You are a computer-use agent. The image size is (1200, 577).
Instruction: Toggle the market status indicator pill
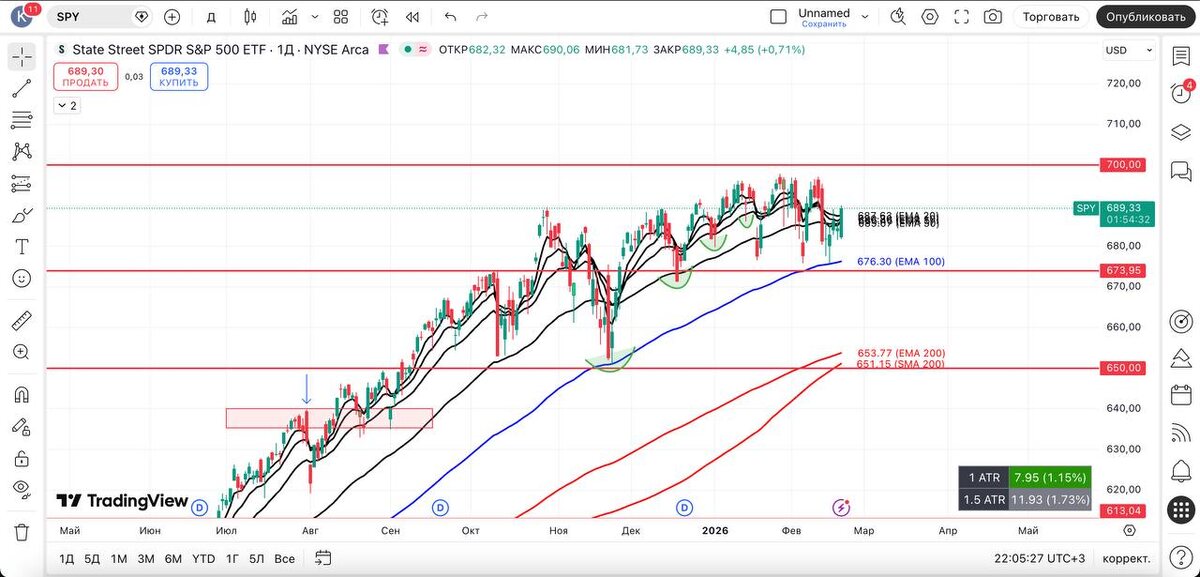tap(415, 50)
